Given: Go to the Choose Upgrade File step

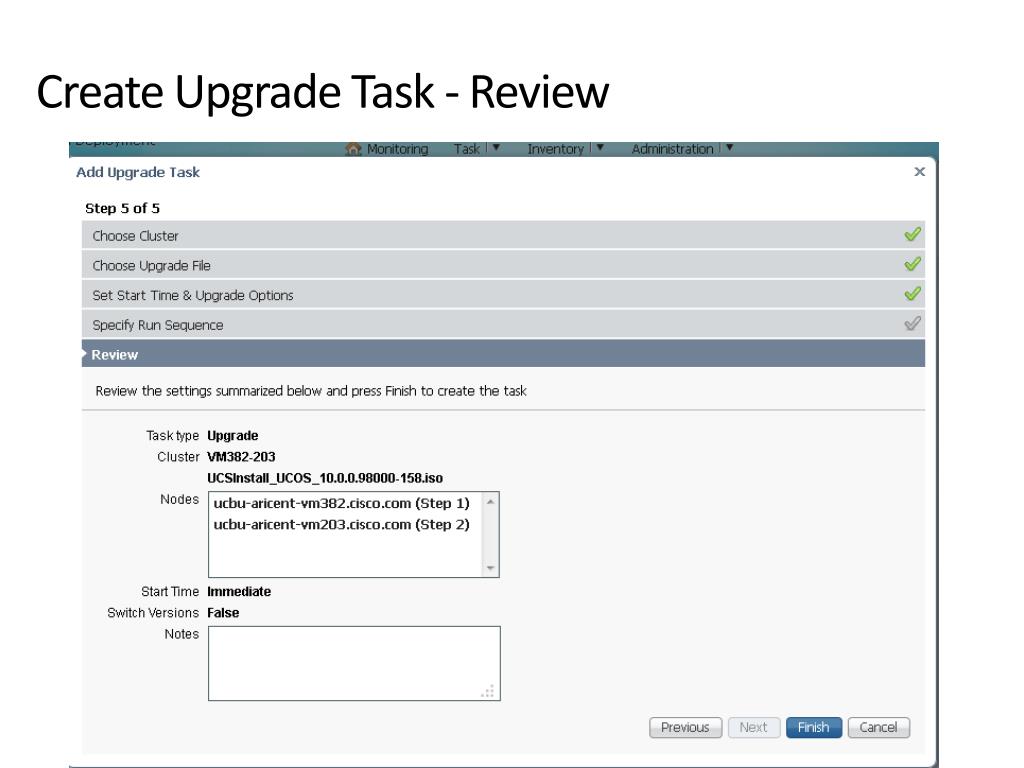Looking at the screenshot, I should 503,265.
